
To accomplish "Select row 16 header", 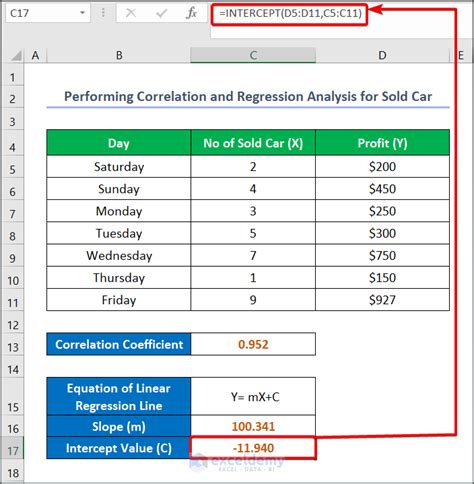I will point(13,426).
